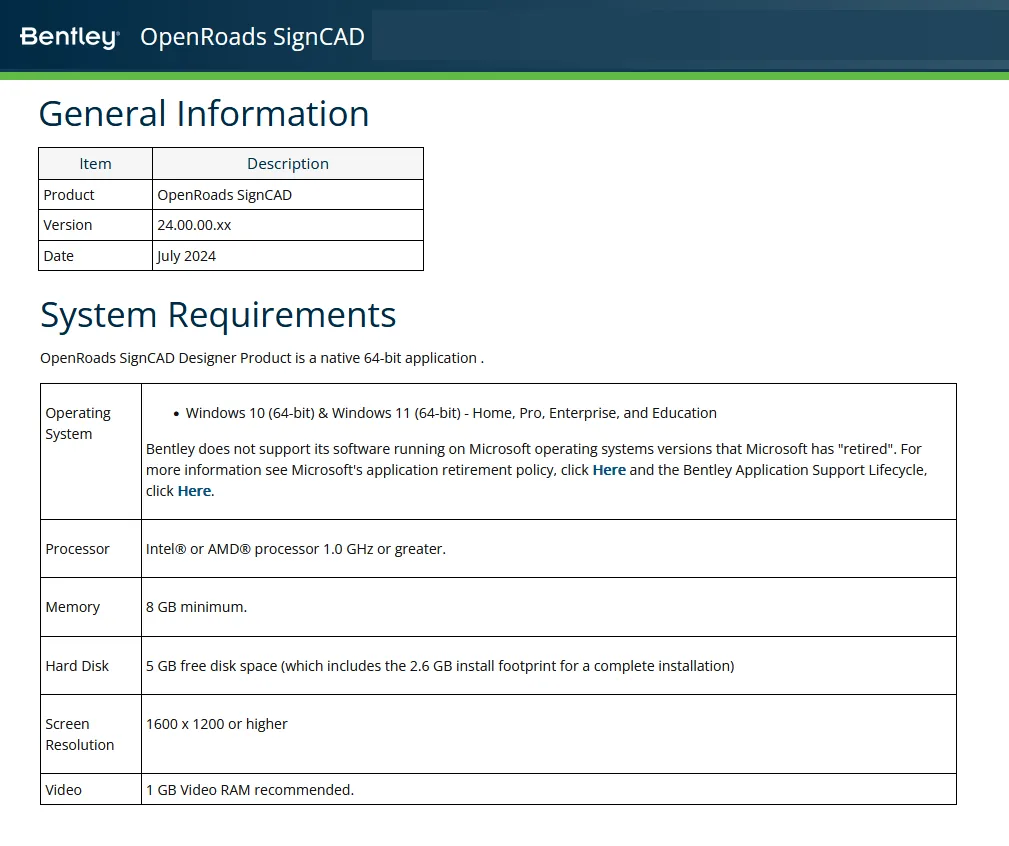The width and height of the screenshot is (1009, 846).
Task: Click the 'Product' table cell
Action: tap(95, 195)
